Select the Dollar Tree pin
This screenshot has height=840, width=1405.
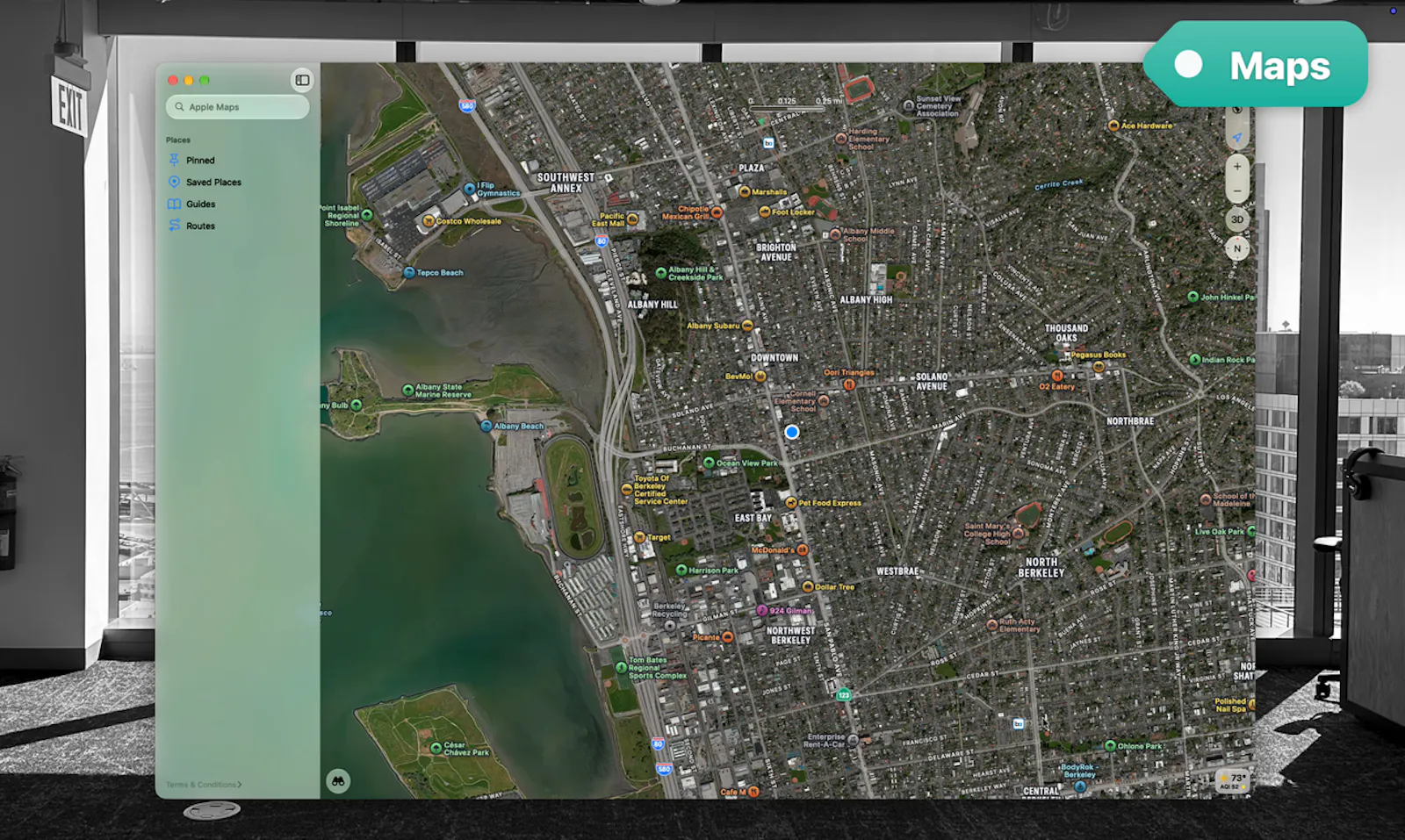[x=808, y=586]
